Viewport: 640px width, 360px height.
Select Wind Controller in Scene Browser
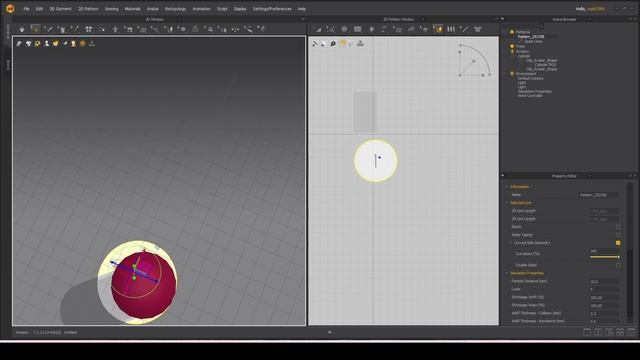pyautogui.click(x=530, y=96)
